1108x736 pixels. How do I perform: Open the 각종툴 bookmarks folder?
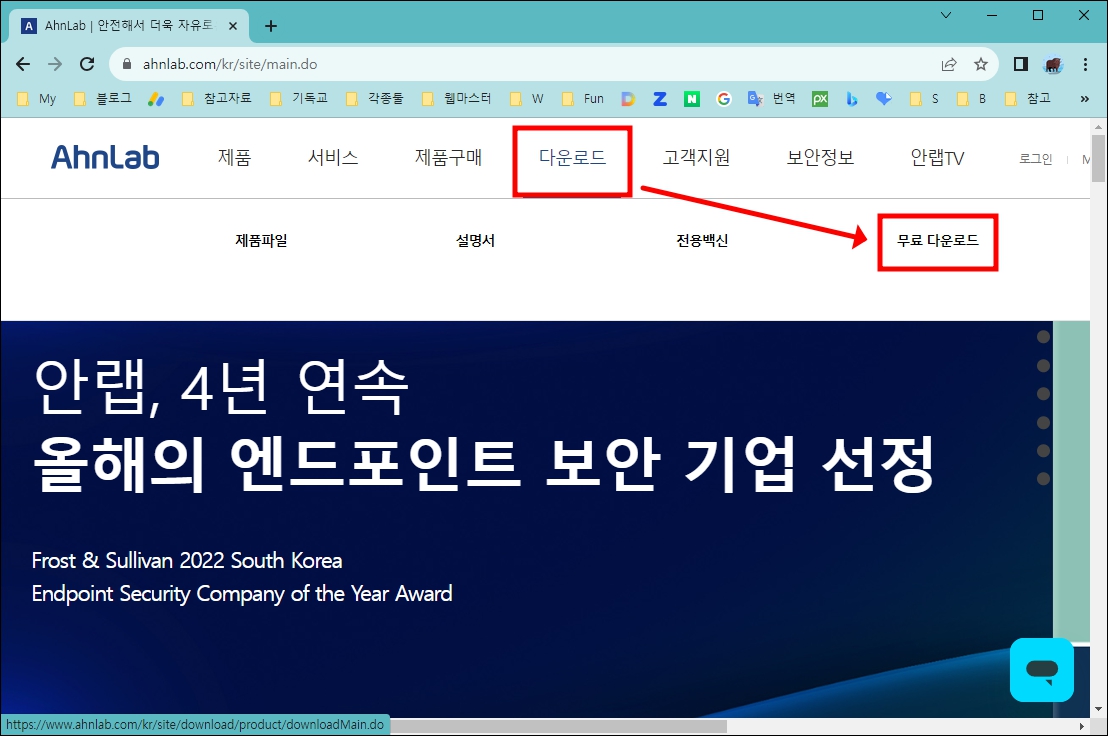(375, 99)
